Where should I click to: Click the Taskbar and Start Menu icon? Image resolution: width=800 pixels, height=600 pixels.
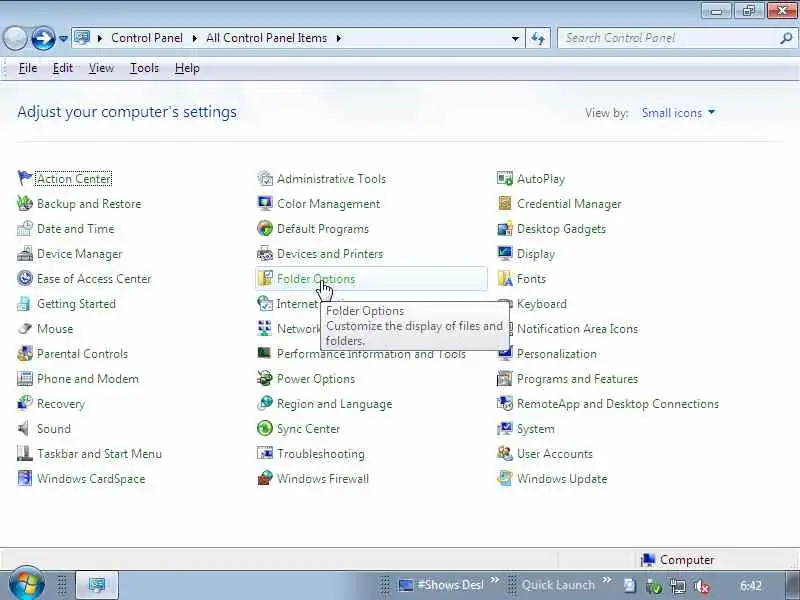pyautogui.click(x=24, y=453)
